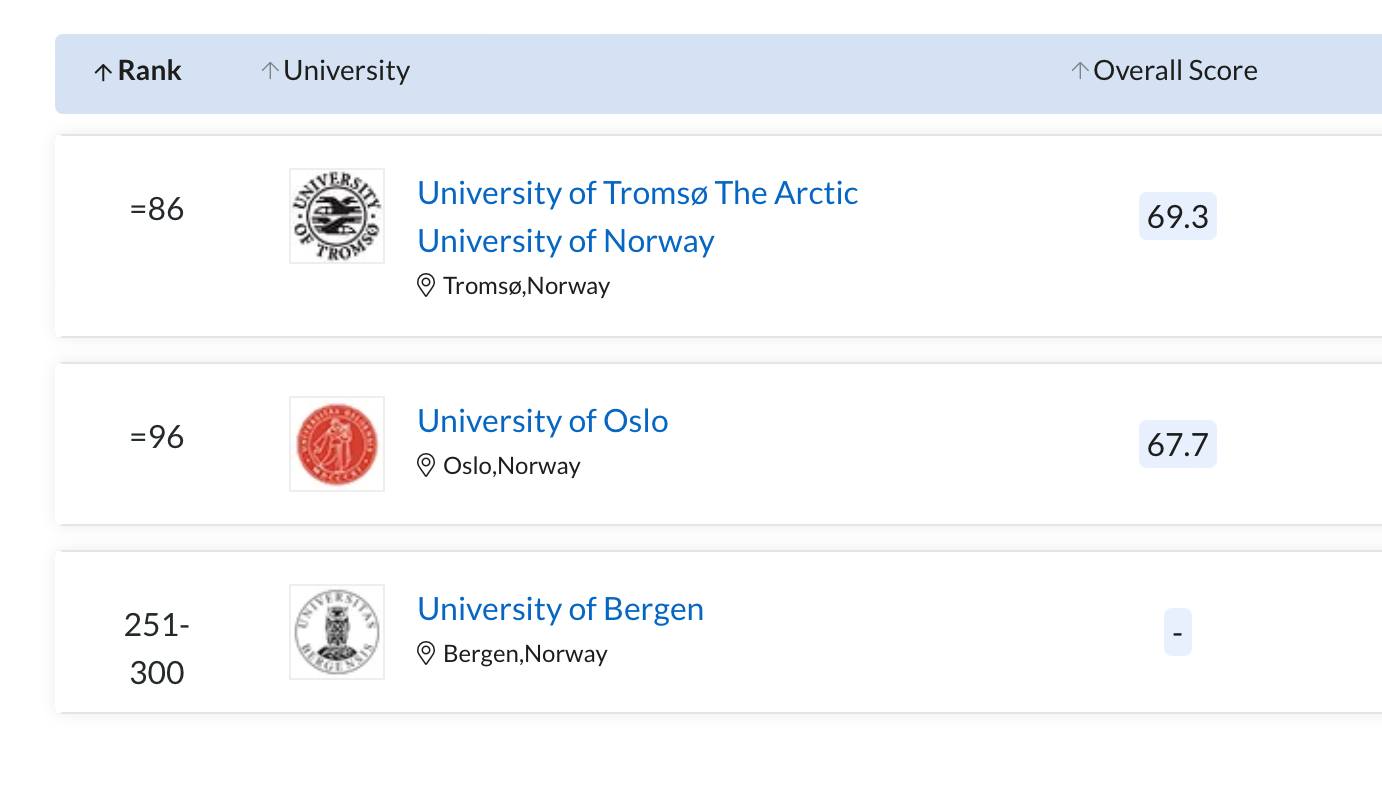Select the 69.3 overall score badge
The image size is (1382, 794).
click(x=1178, y=216)
